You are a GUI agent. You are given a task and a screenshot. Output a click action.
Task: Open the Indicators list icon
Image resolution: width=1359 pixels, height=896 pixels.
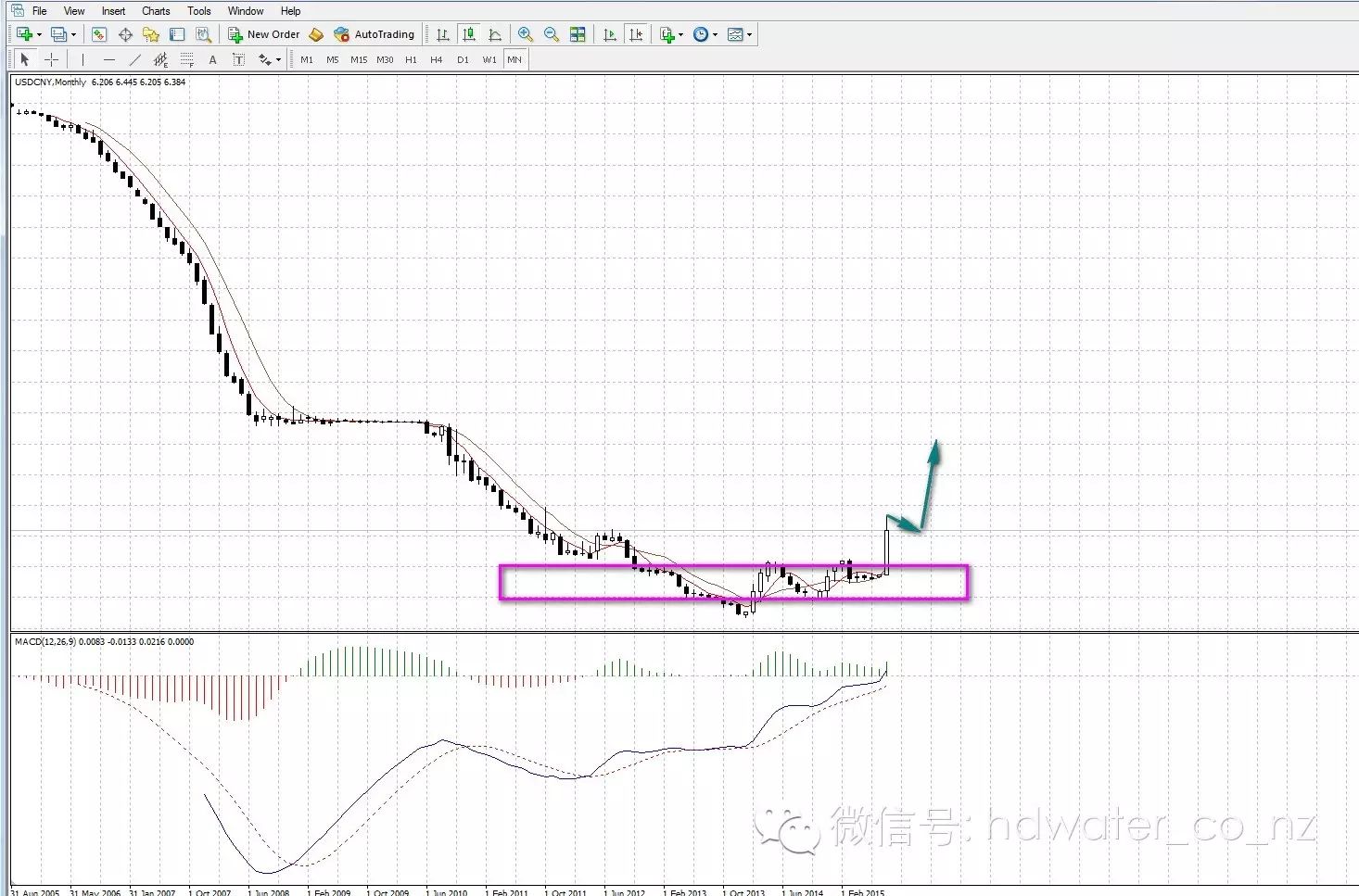(x=667, y=34)
